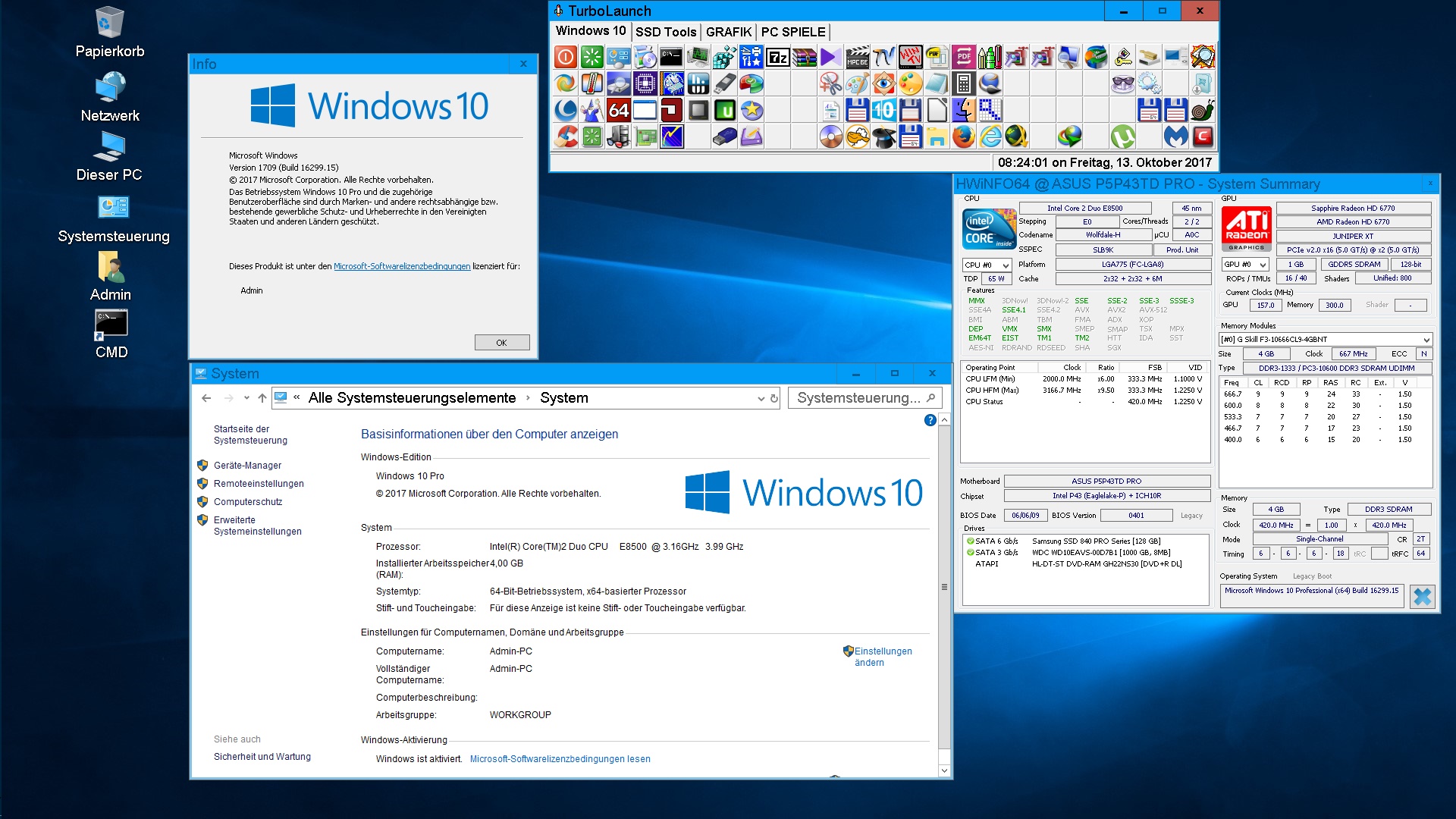
Task: Open the blue Malwarebytes icon
Action: [x=1176, y=136]
